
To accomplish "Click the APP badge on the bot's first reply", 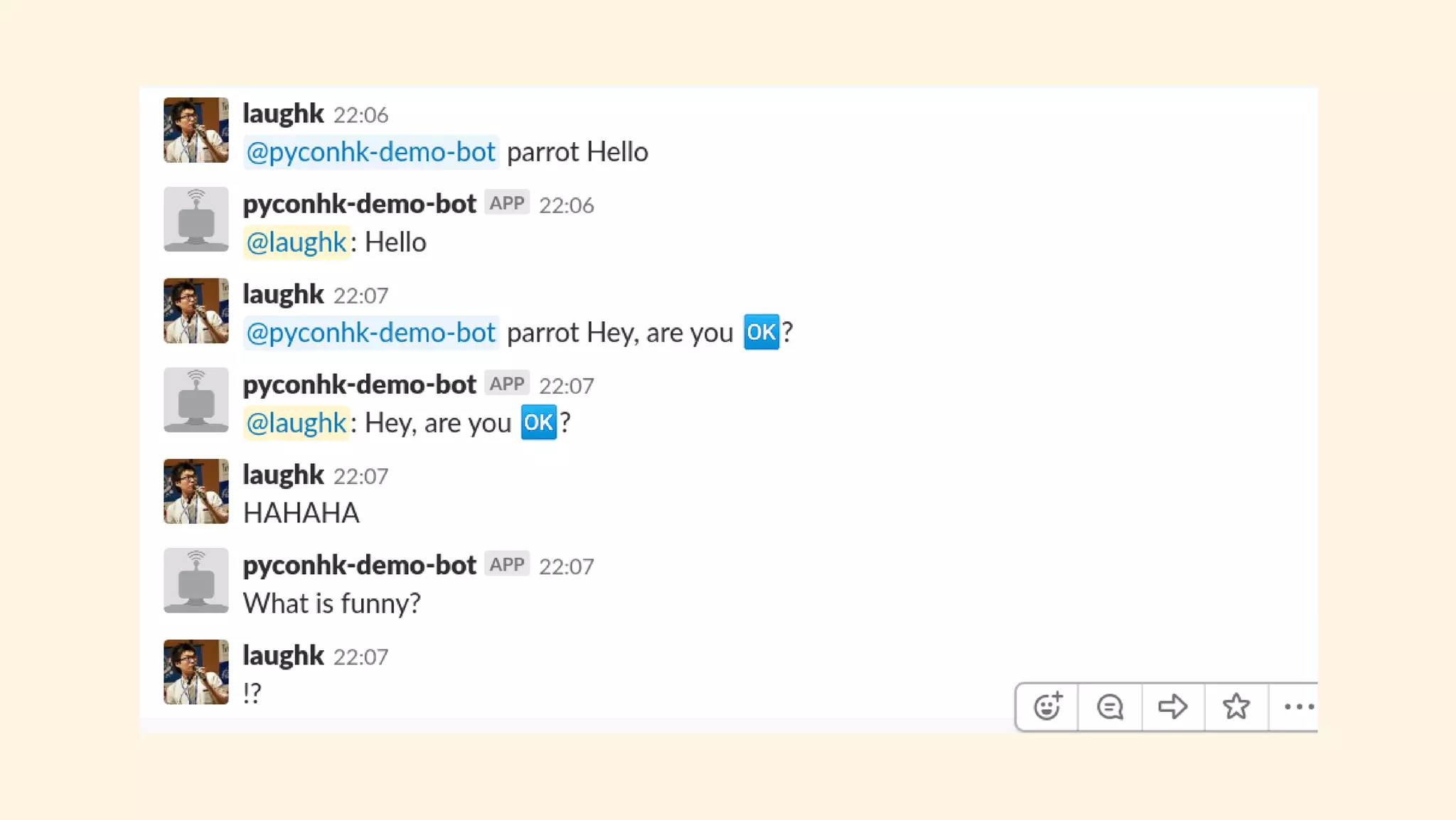I will click(506, 203).
